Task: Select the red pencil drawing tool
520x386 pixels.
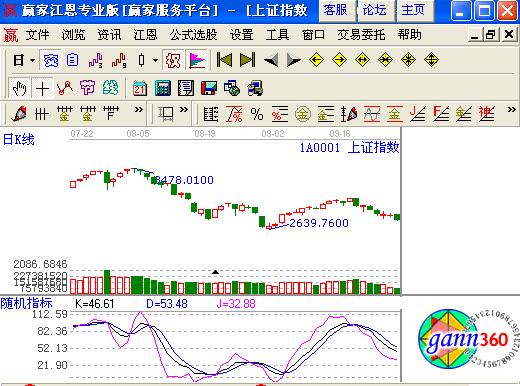Action: [19, 114]
